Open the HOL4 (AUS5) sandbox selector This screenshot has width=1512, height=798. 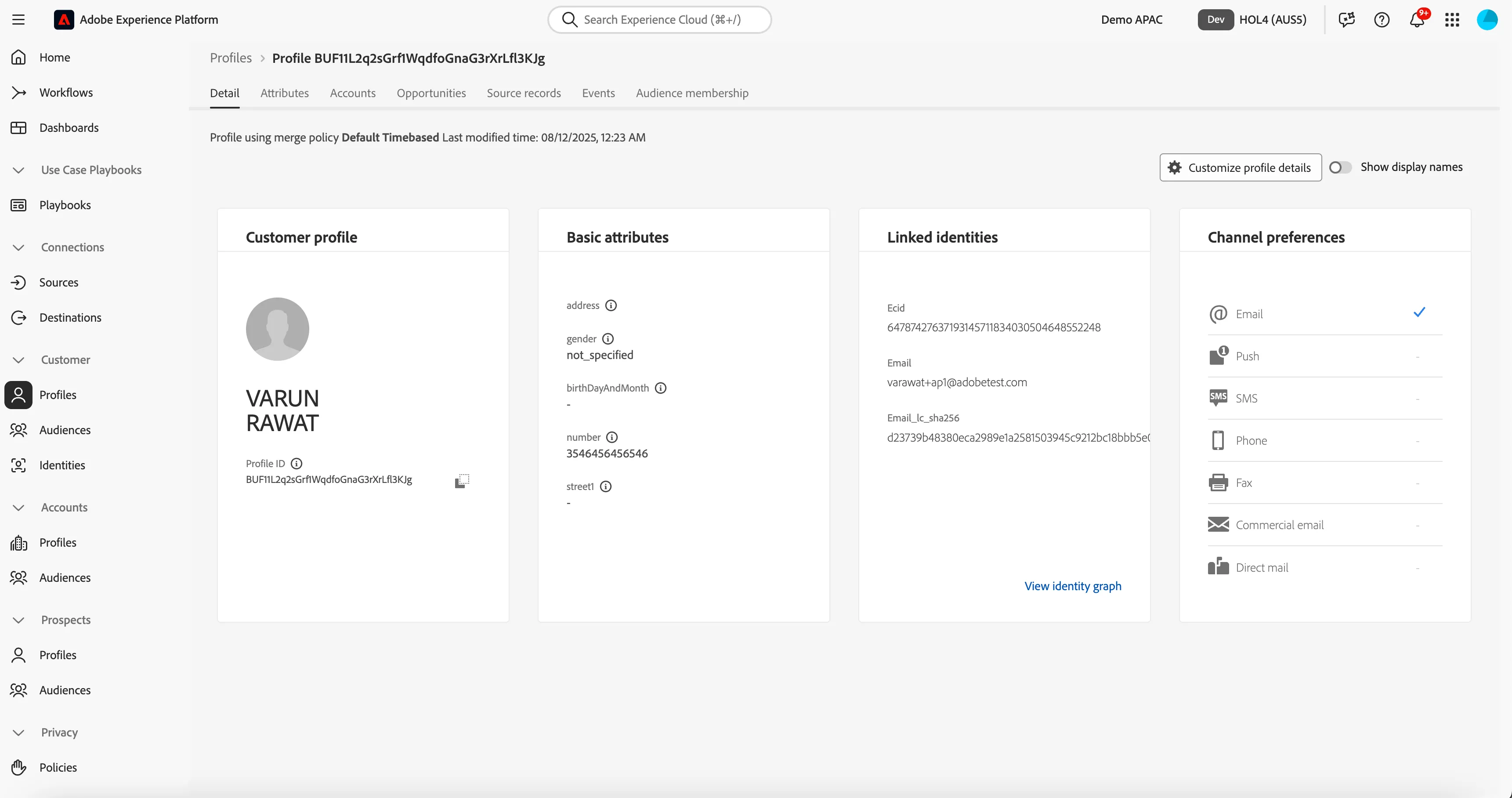coord(1252,19)
